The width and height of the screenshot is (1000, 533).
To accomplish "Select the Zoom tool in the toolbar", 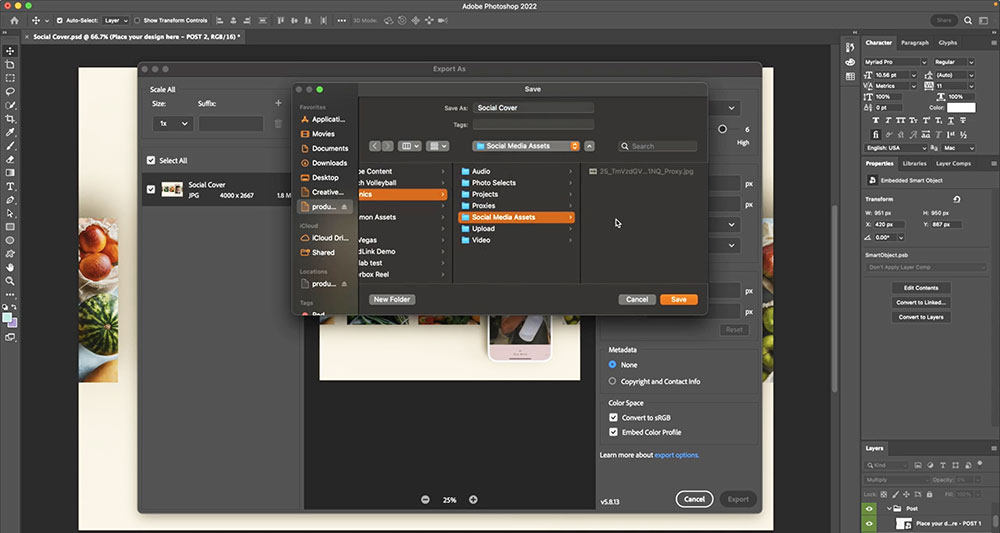I will point(10,281).
